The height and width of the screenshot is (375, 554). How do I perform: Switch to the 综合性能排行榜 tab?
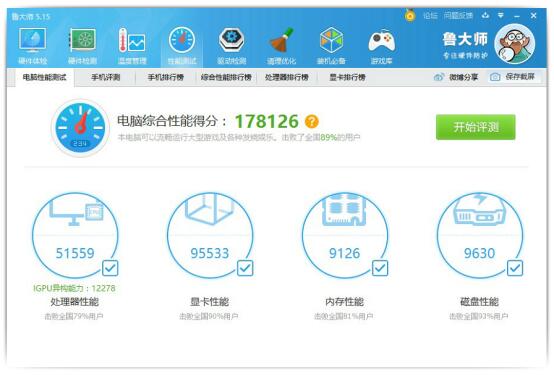click(226, 77)
